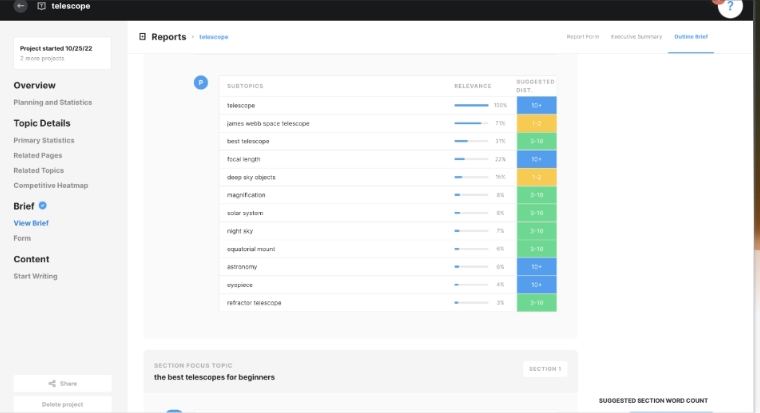Click the Reports icon beside heading
This screenshot has width=760, height=413.
(142, 37)
